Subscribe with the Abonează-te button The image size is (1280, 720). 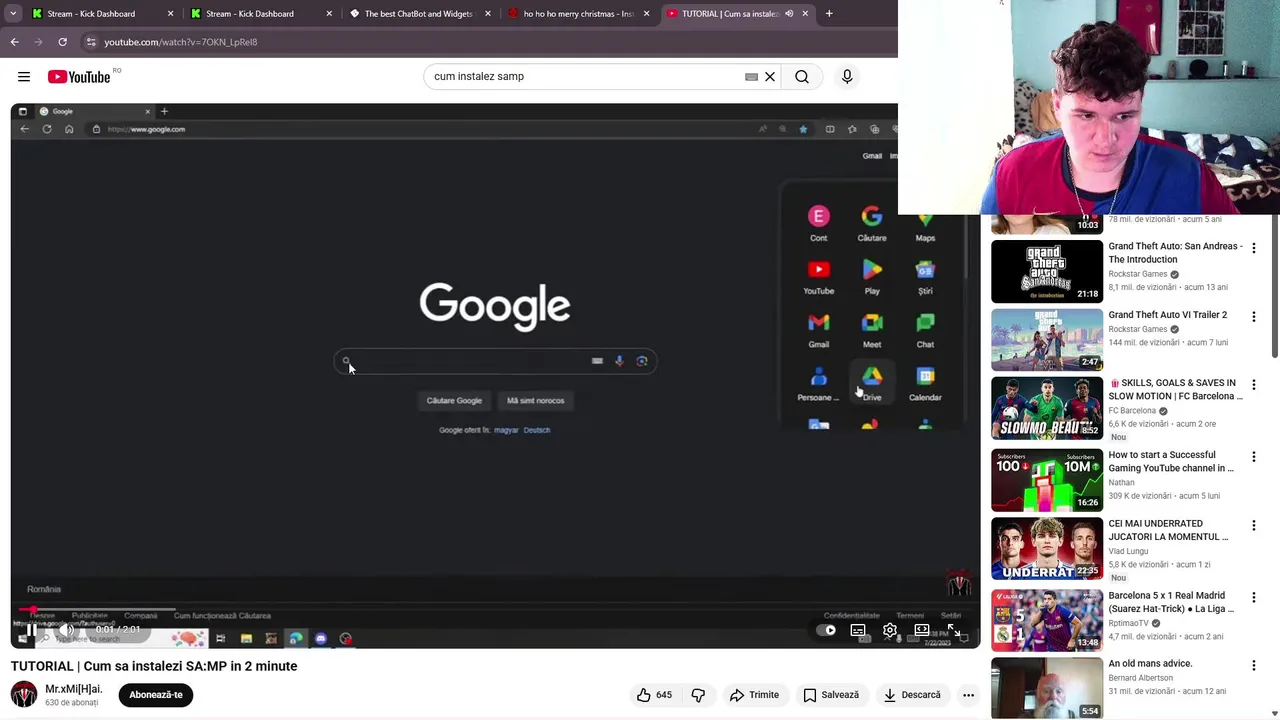pyautogui.click(x=156, y=695)
